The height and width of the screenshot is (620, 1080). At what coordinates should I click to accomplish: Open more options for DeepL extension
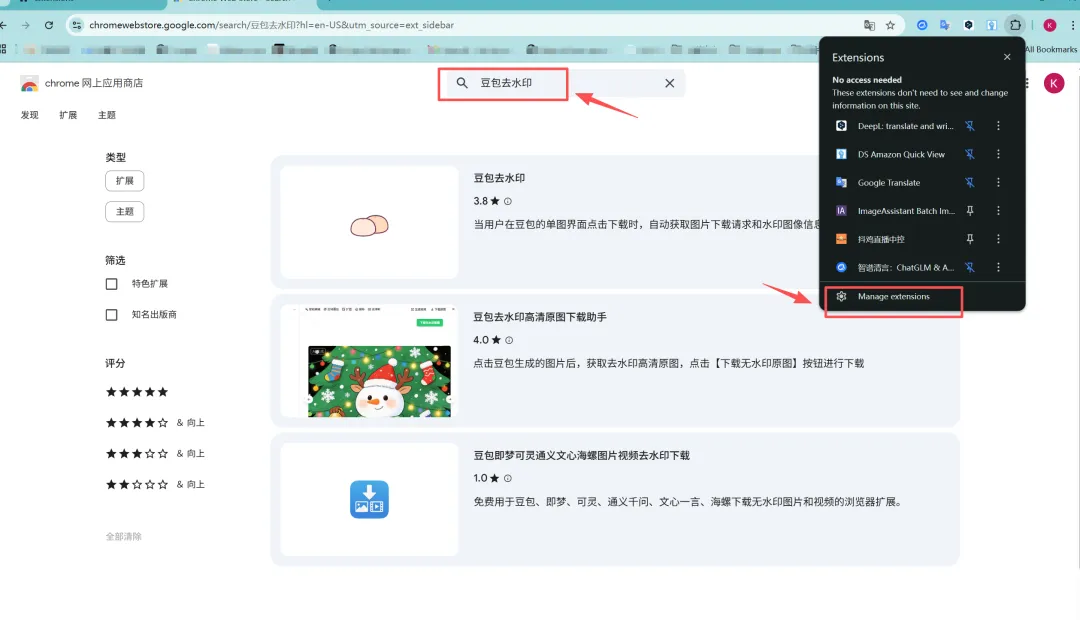click(x=998, y=126)
